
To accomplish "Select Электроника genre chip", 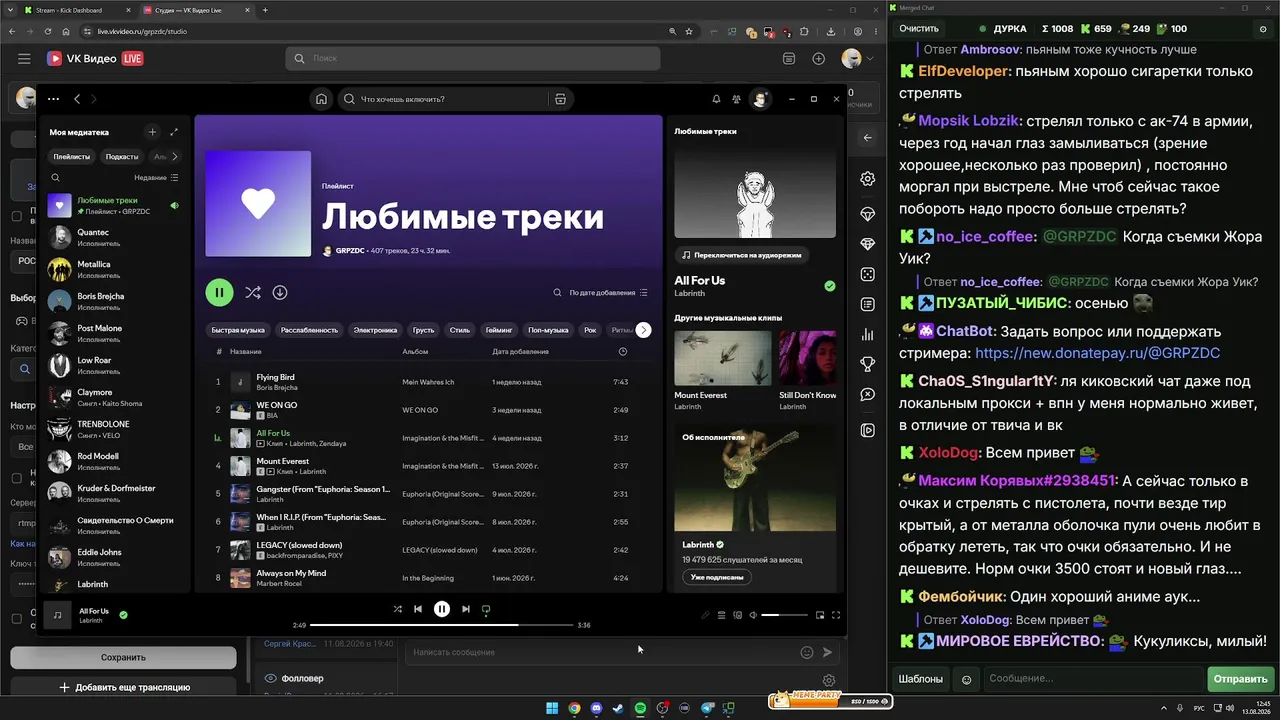I will pyautogui.click(x=375, y=330).
